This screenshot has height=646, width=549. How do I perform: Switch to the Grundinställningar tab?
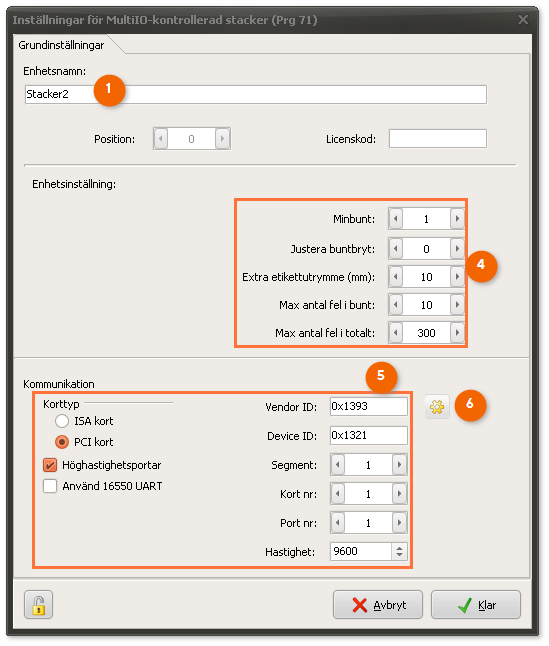coord(61,45)
